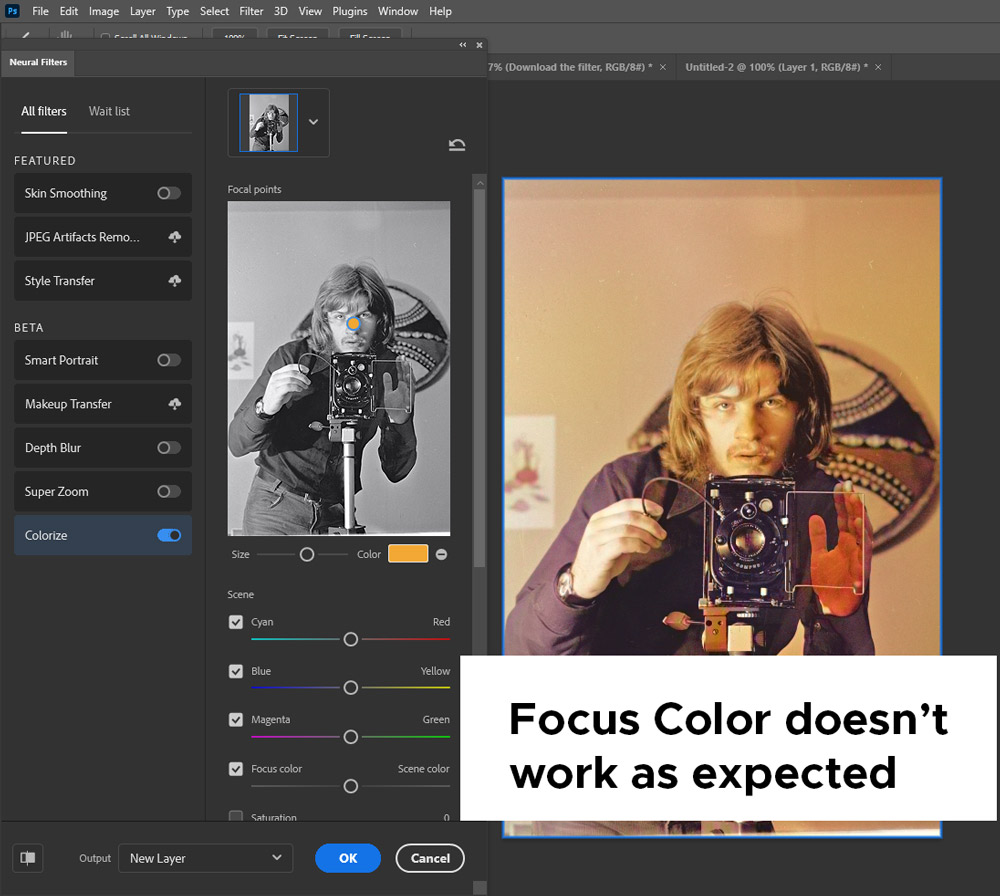Image resolution: width=1000 pixels, height=896 pixels.
Task: Open the Layer menu
Action: (x=143, y=11)
